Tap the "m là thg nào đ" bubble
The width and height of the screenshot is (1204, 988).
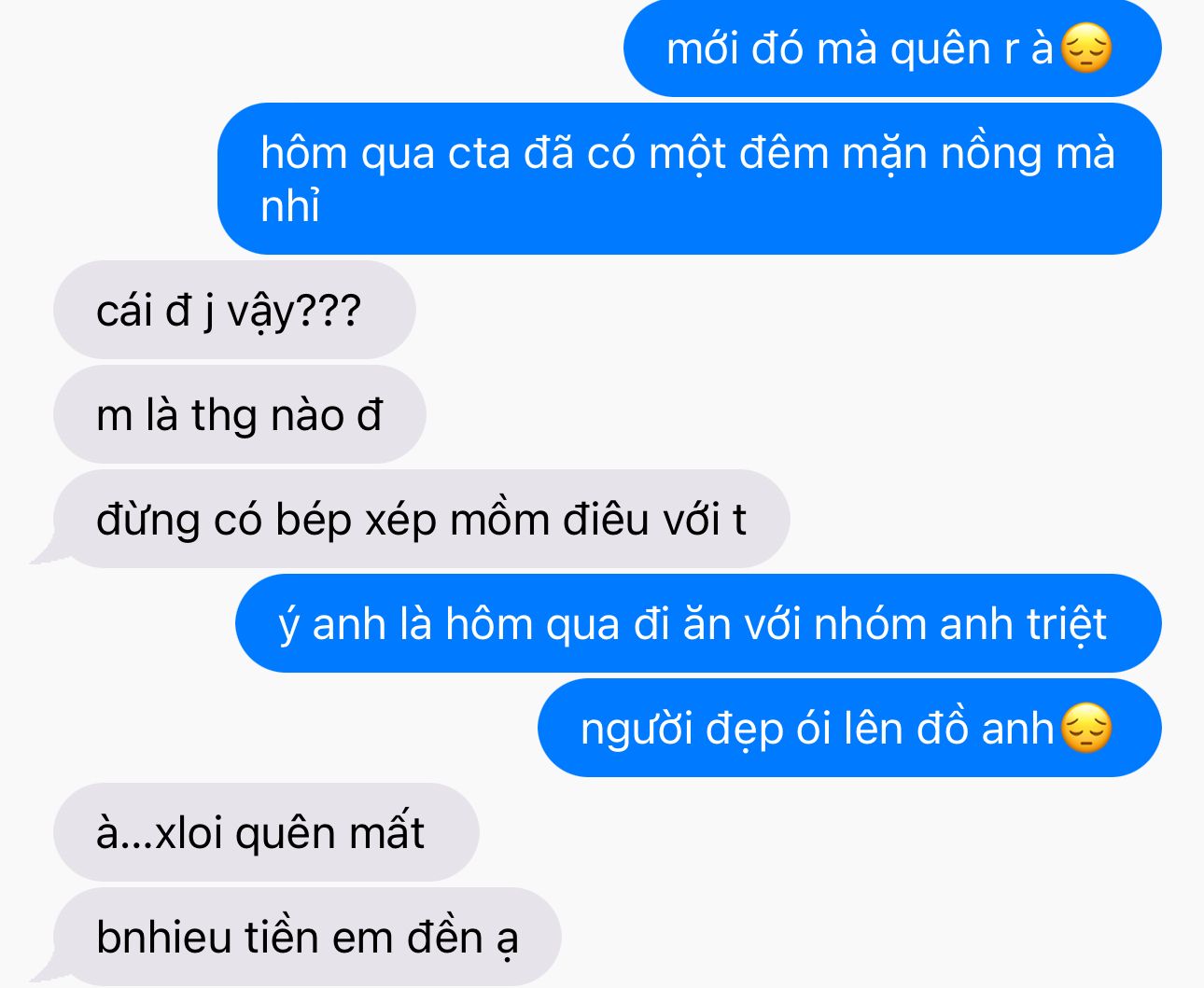(240, 414)
